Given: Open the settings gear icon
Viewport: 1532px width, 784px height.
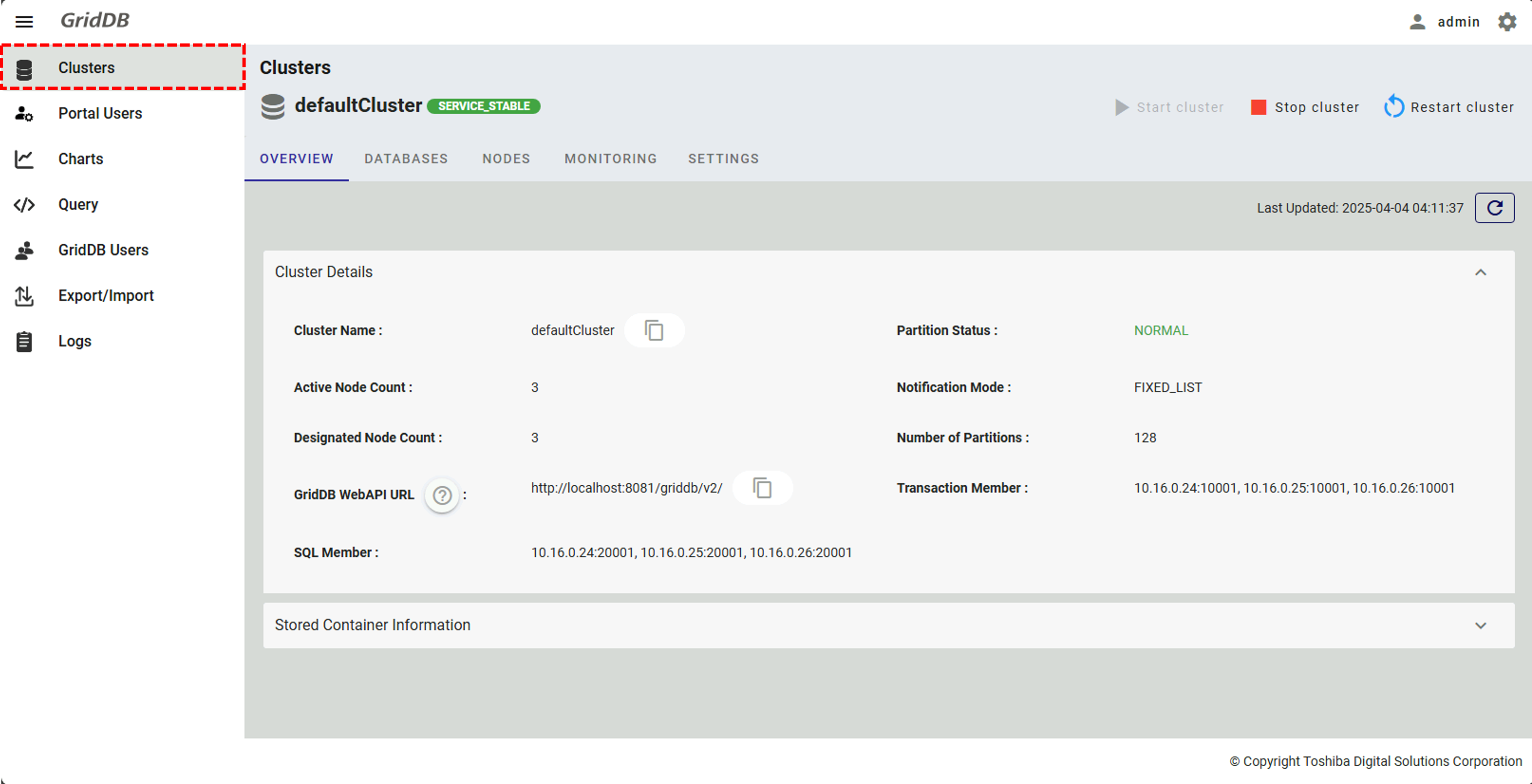Looking at the screenshot, I should (1507, 22).
